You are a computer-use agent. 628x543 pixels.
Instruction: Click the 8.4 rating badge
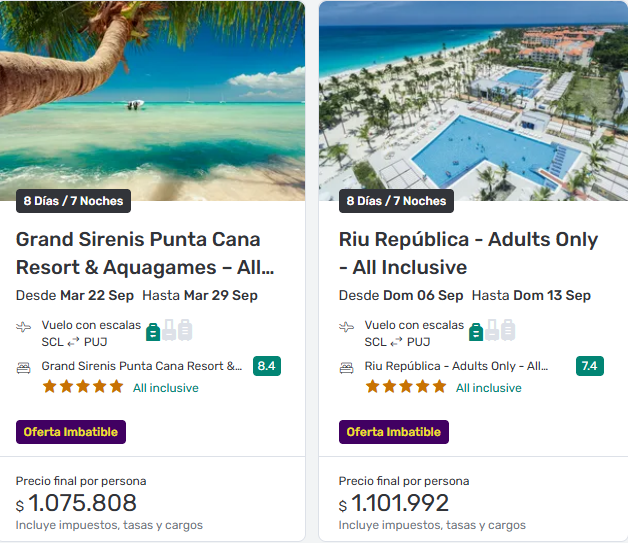coord(267,366)
